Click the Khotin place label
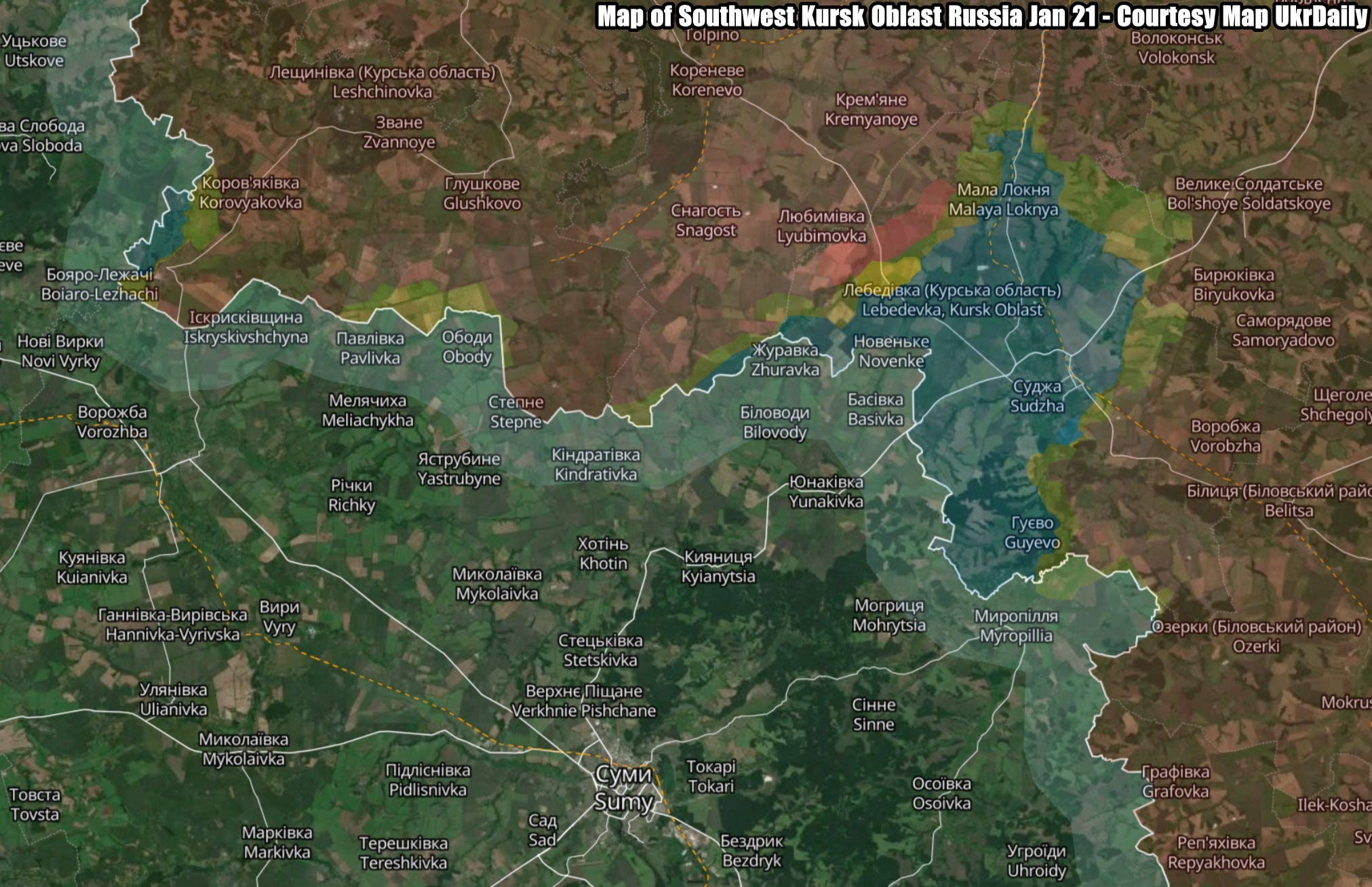 603,554
